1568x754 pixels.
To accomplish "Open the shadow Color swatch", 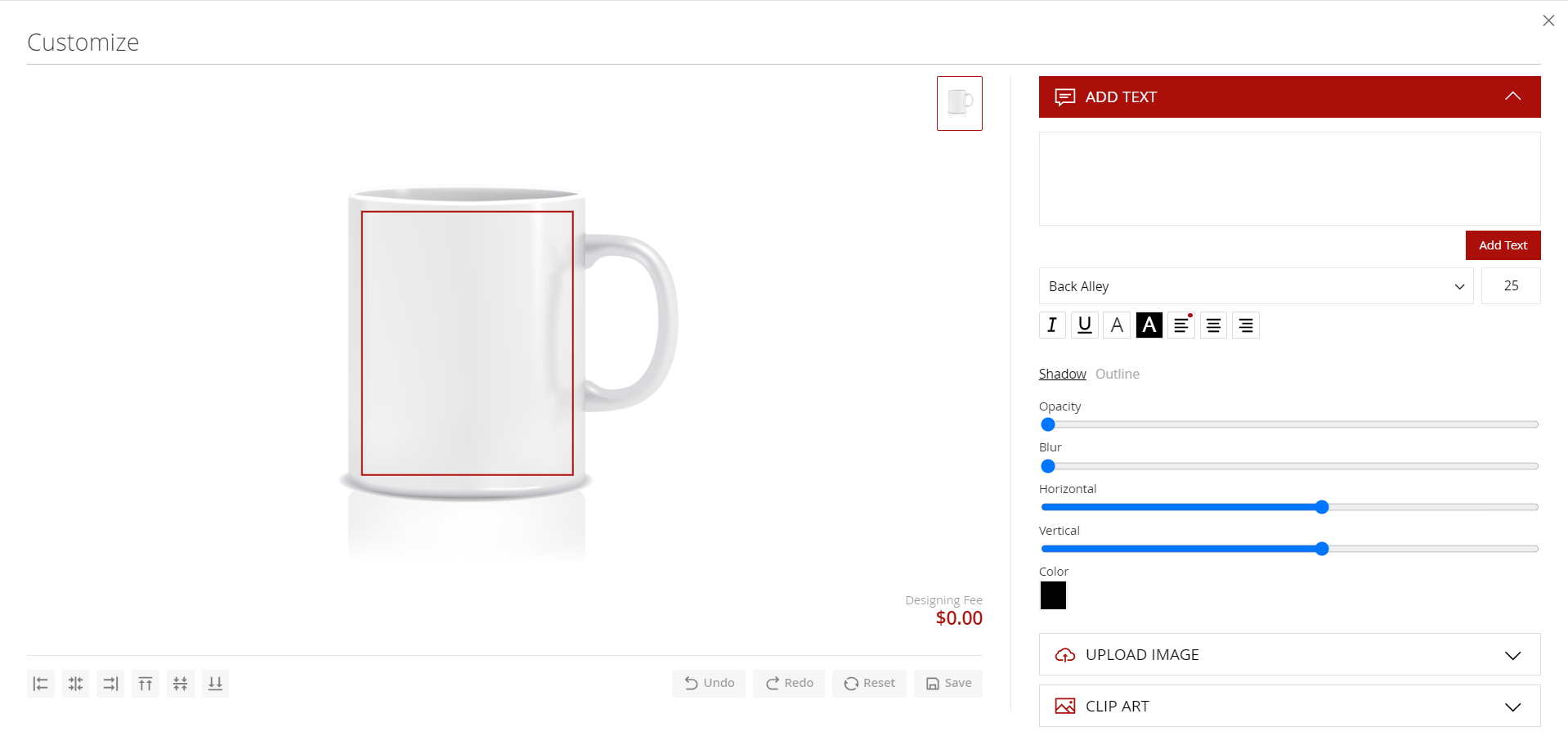I will (1053, 595).
